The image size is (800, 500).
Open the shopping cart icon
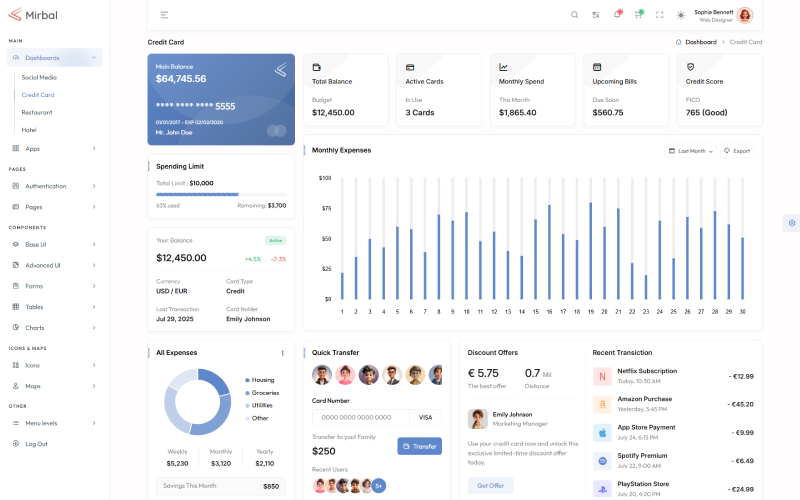[638, 15]
